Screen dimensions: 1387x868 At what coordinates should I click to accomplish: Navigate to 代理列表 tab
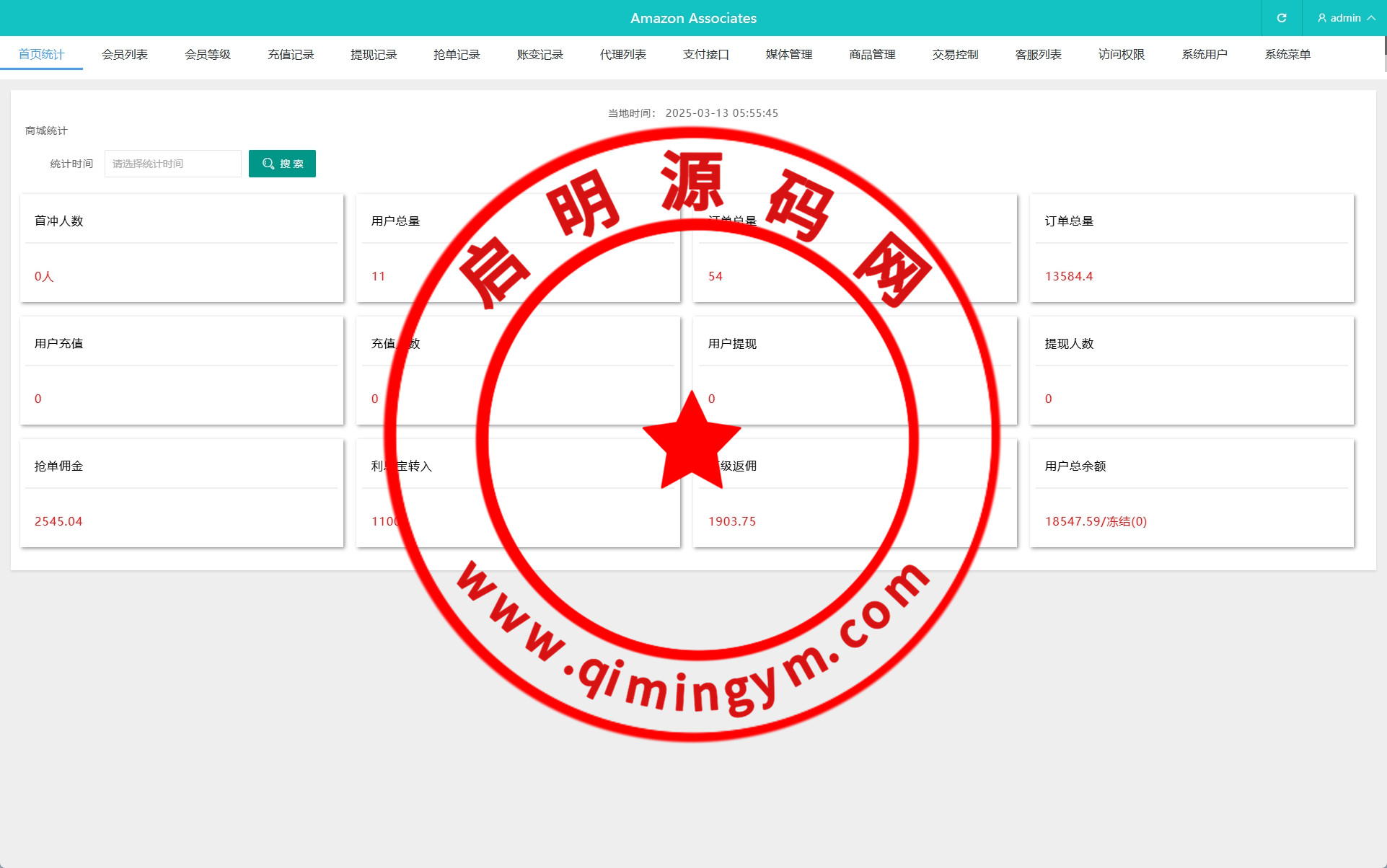622,55
